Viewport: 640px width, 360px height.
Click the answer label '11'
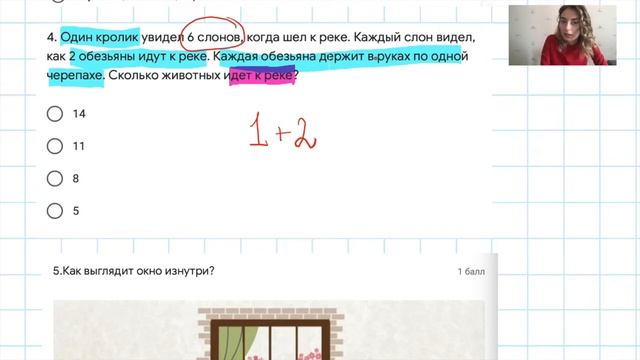(x=79, y=146)
